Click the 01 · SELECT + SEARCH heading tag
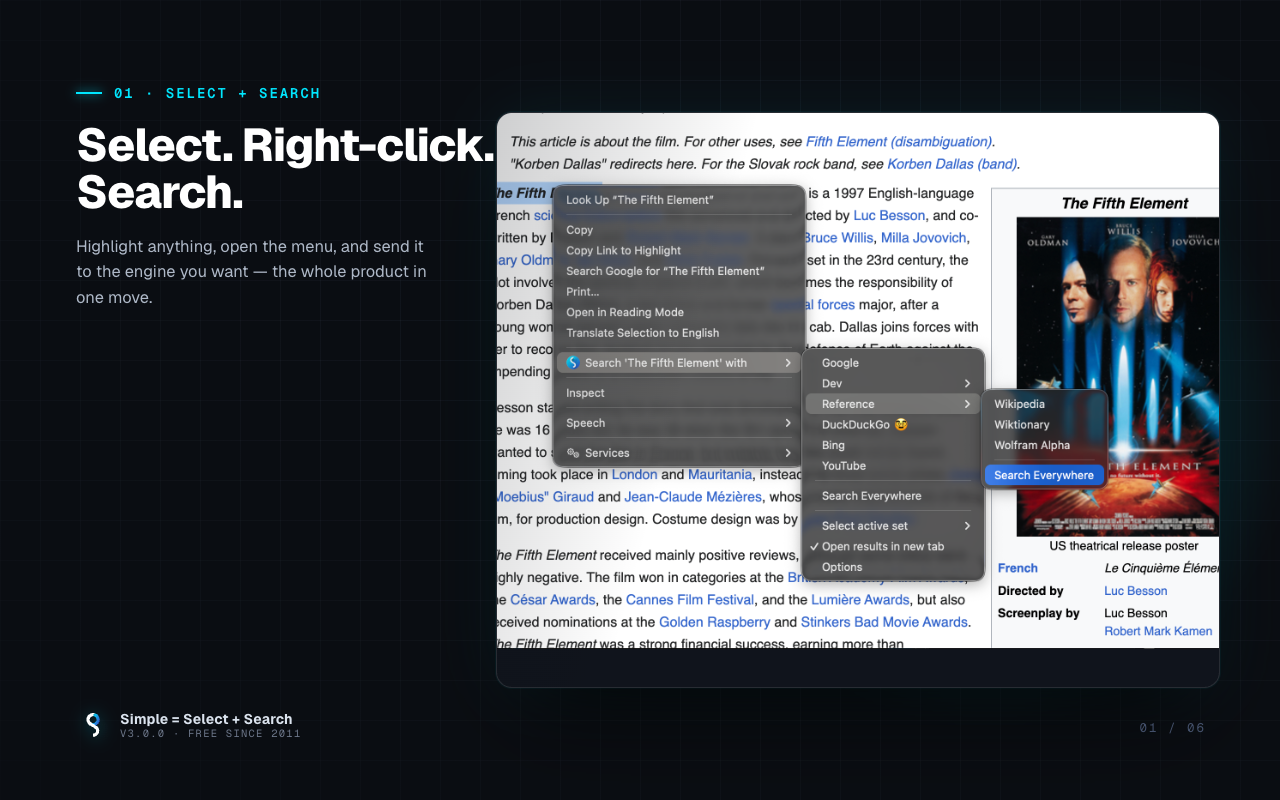Image resolution: width=1280 pixels, height=800 pixels. click(217, 93)
